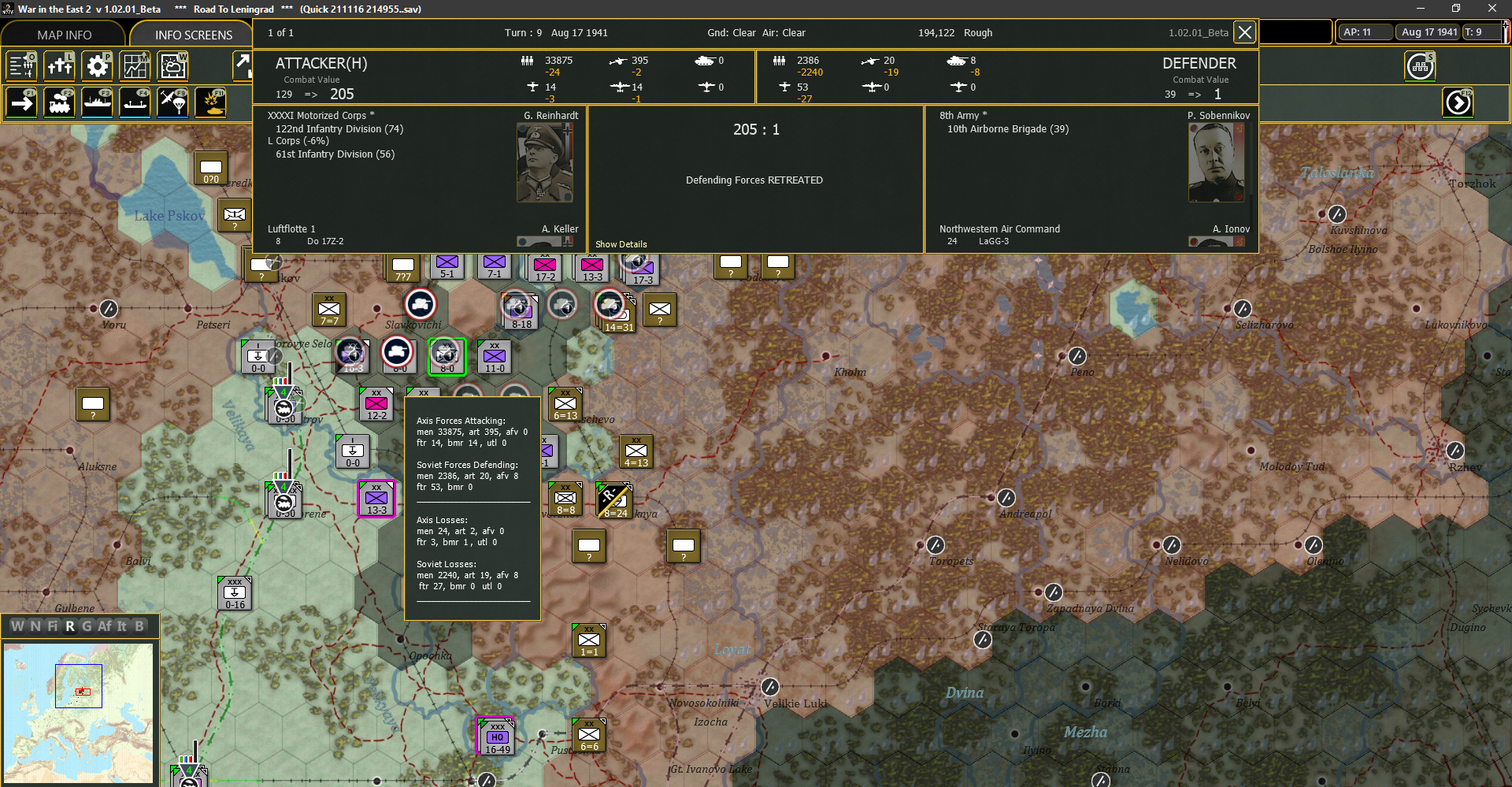
Task: Select amphibious transport mode (F4) icon
Action: pyautogui.click(x=135, y=103)
